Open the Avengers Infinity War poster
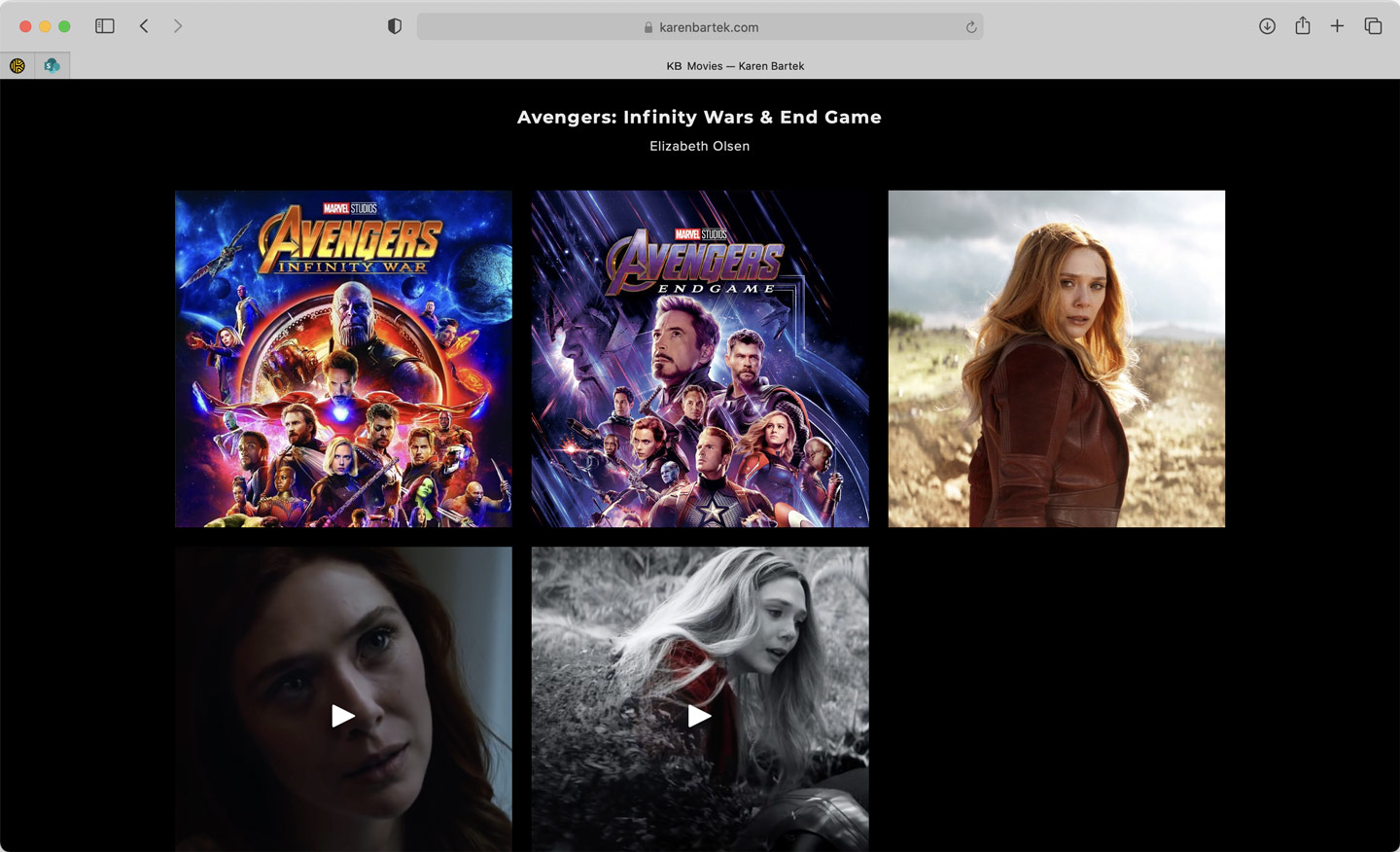The height and width of the screenshot is (852, 1400). coord(343,359)
